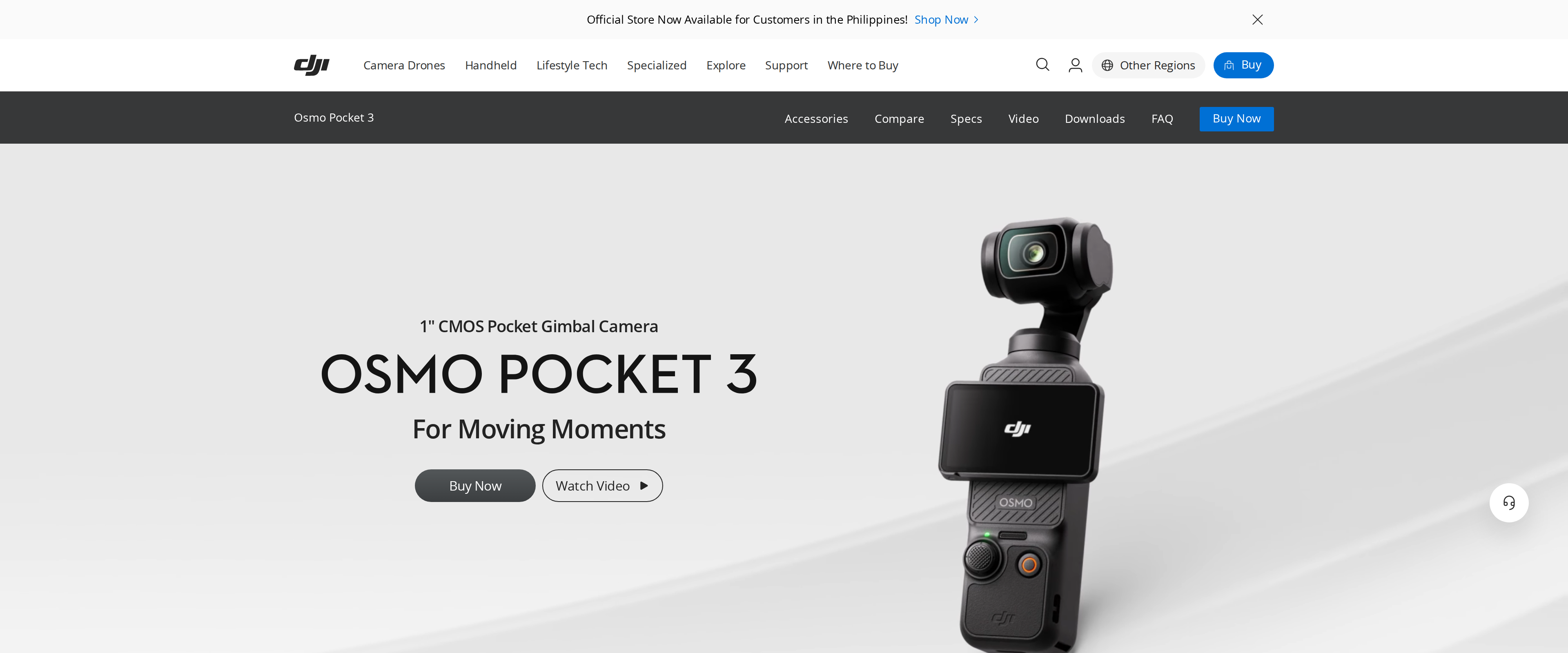
Task: Dismiss the Philippines store announcement banner
Action: coord(1257,20)
